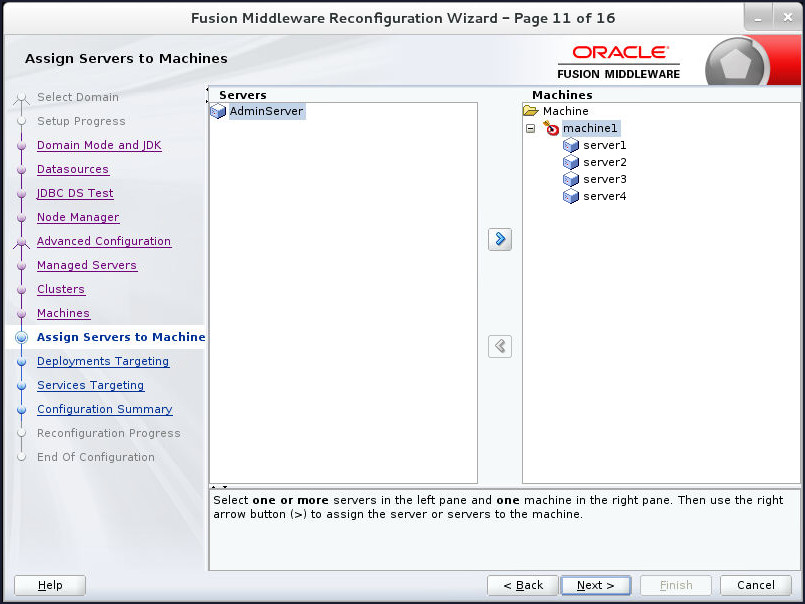Close the Reconfiguration Wizard window
This screenshot has width=805, height=604.
788,17
